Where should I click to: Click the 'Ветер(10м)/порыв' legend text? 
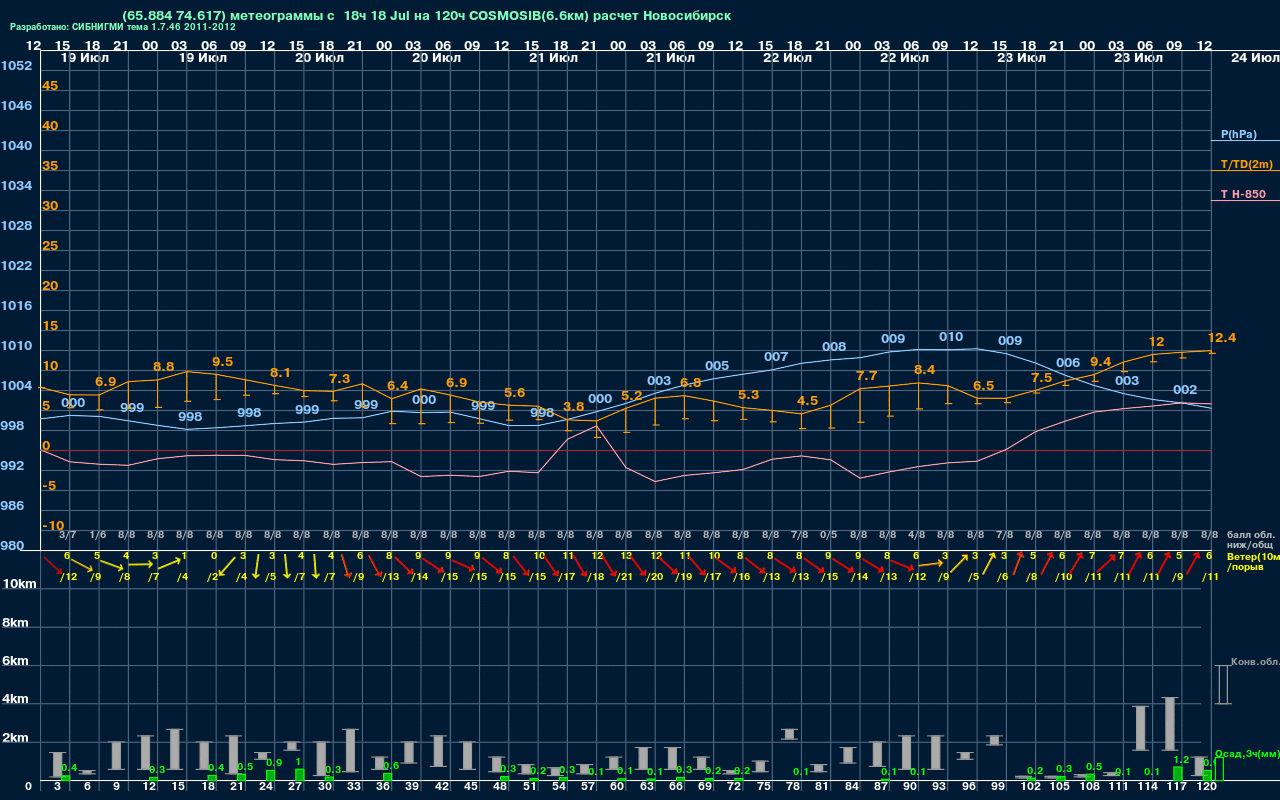click(x=1253, y=562)
